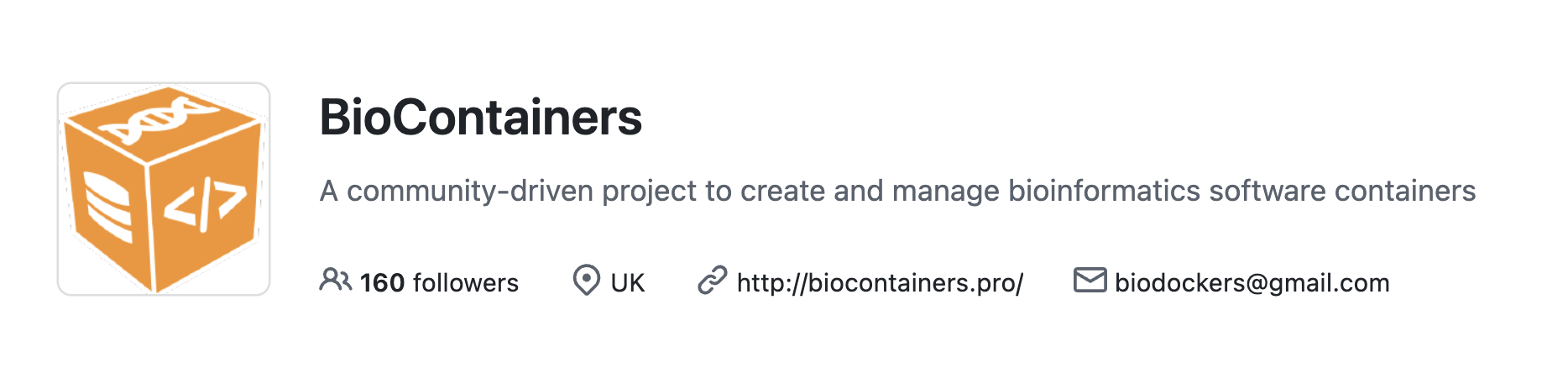Email biodockers@gmail.com via the contact link
The image size is (1568, 368).
[1252, 283]
